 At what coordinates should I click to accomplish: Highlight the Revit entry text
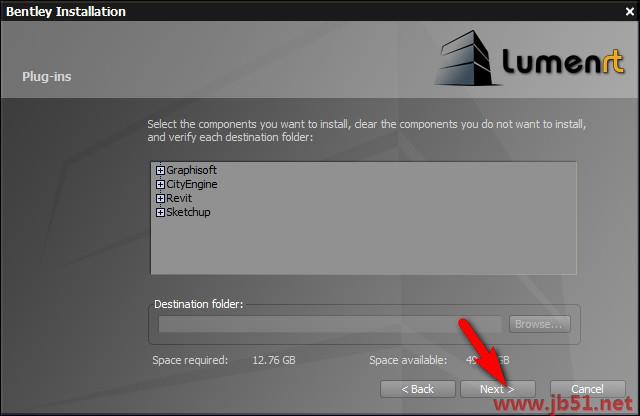(179, 198)
